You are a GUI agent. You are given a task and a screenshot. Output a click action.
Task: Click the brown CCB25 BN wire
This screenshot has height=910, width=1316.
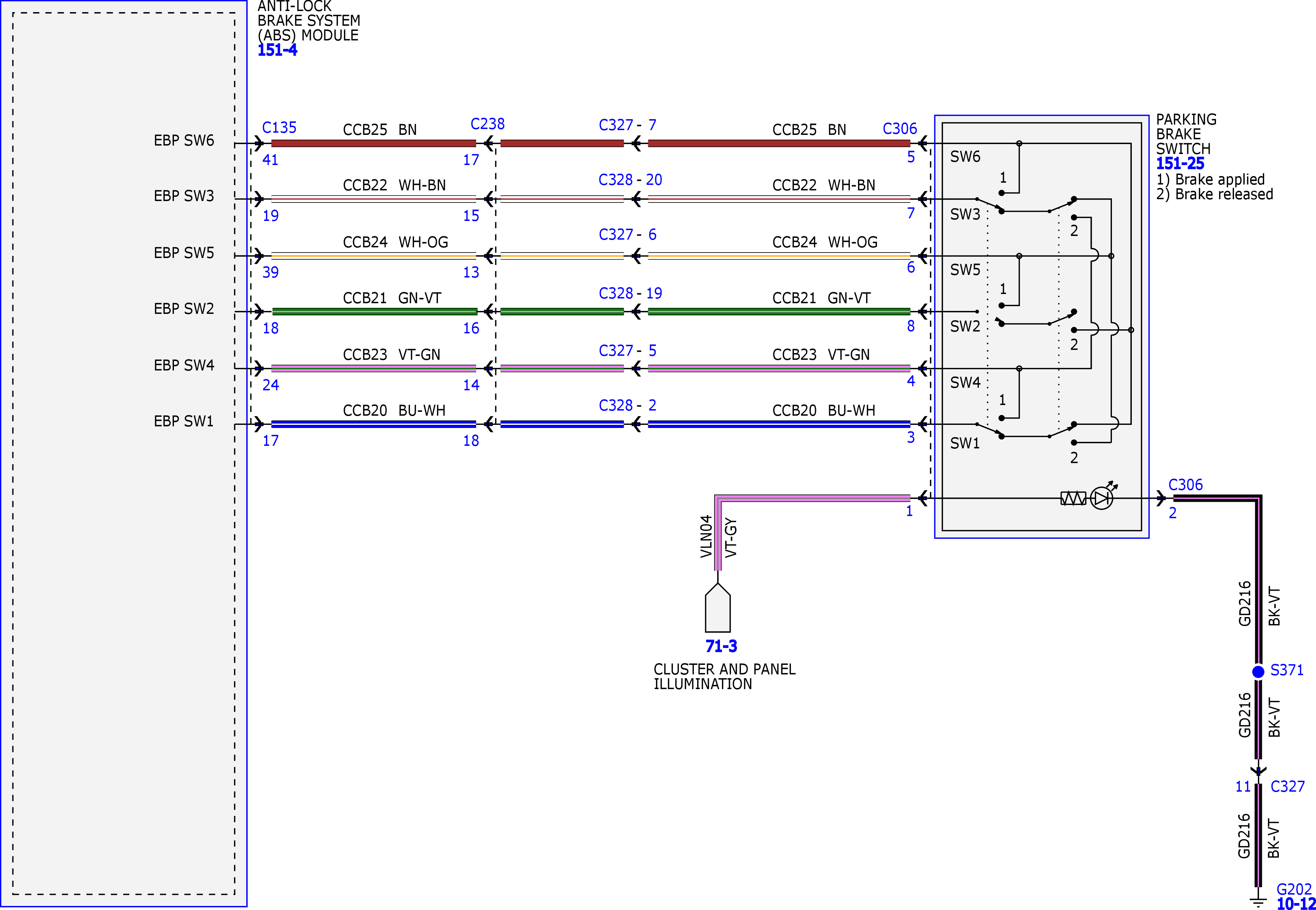point(373,144)
